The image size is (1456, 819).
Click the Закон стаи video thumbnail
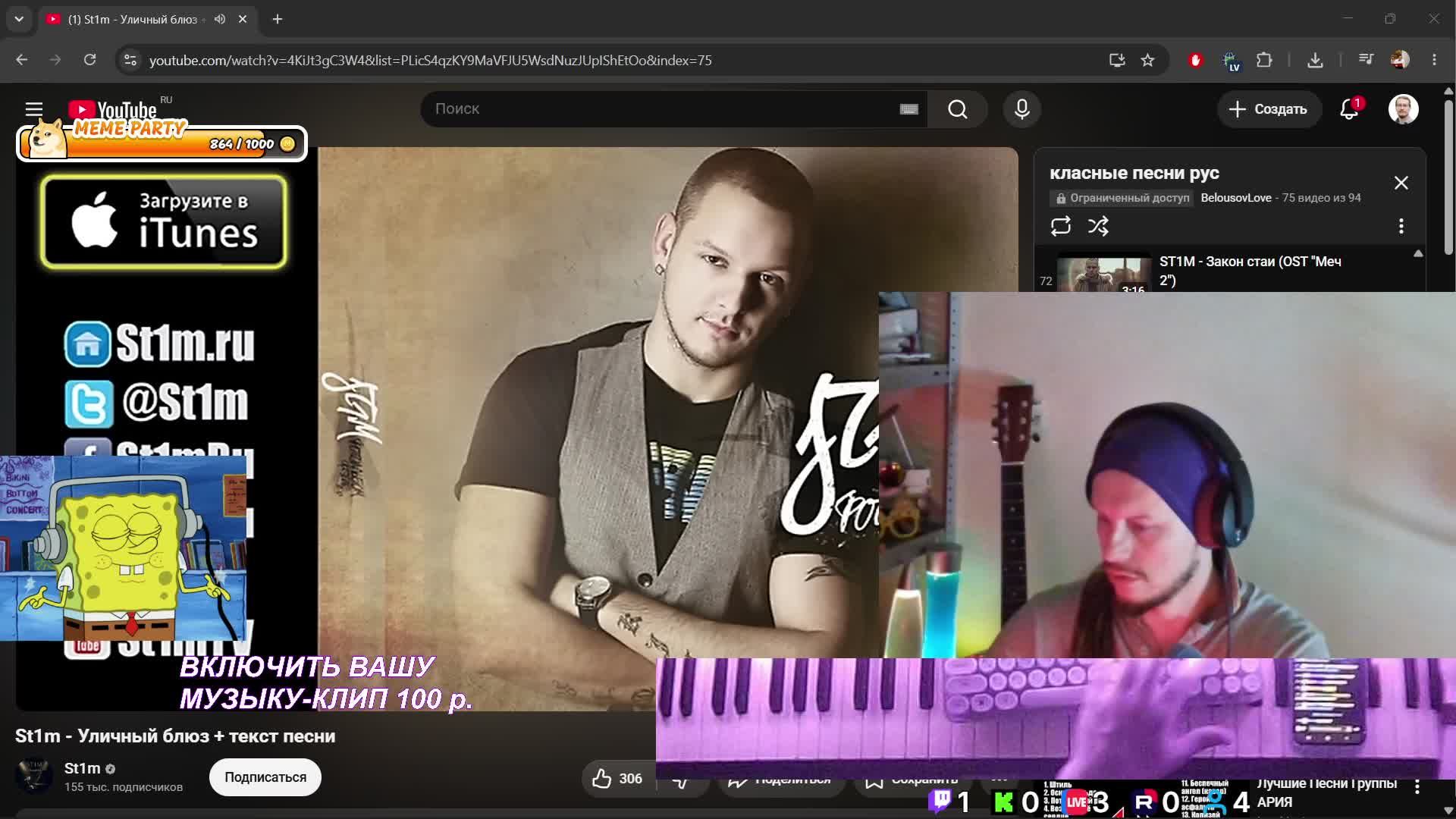tap(1103, 274)
